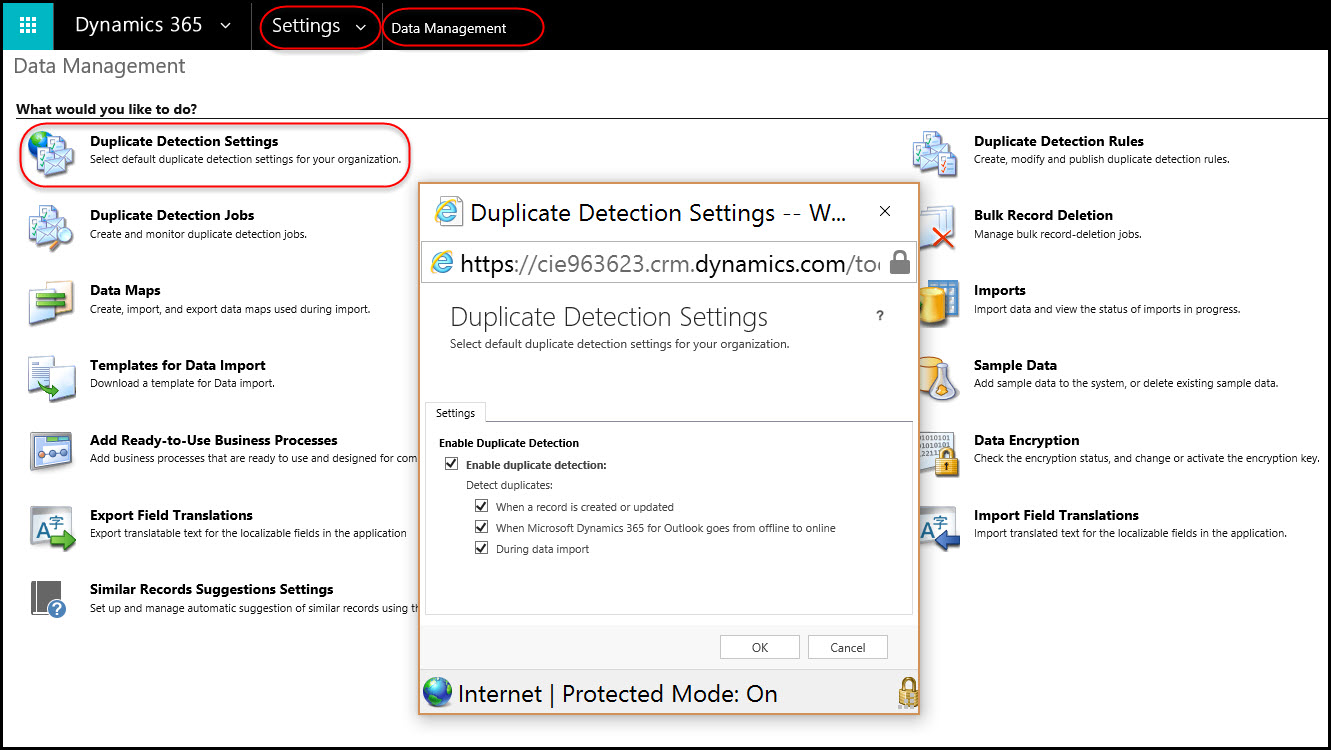The width and height of the screenshot is (1331, 750).
Task: Click the Duplicate Detection Rules icon
Action: click(x=935, y=153)
